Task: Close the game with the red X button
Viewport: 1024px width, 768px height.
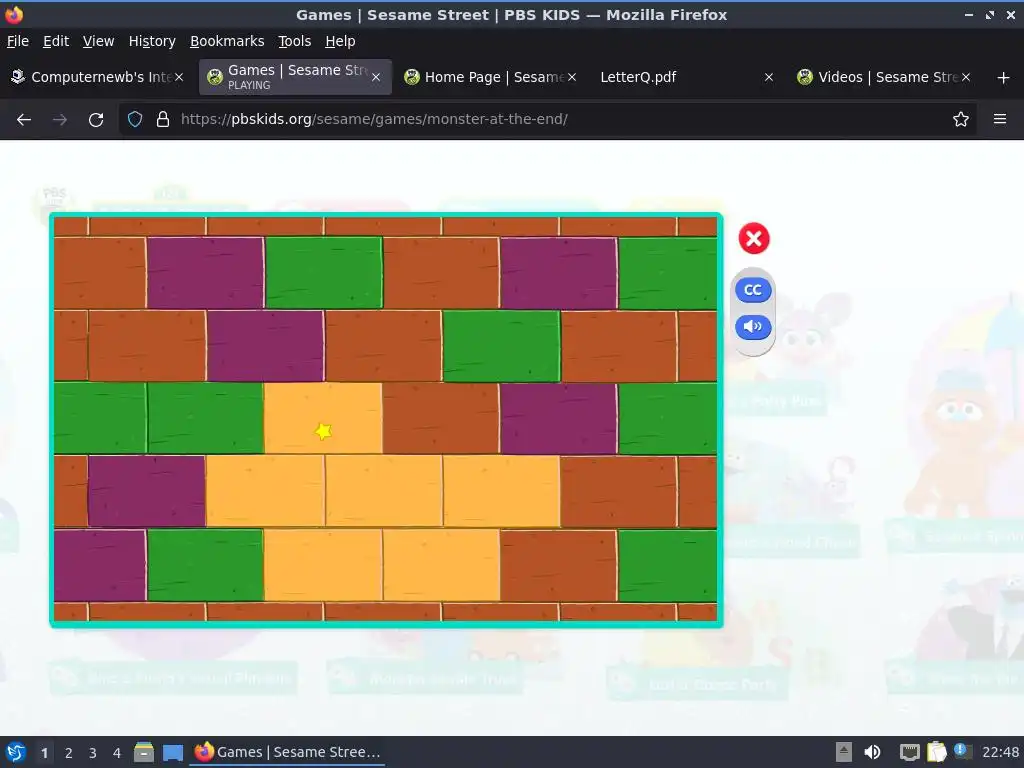Action: [x=754, y=238]
